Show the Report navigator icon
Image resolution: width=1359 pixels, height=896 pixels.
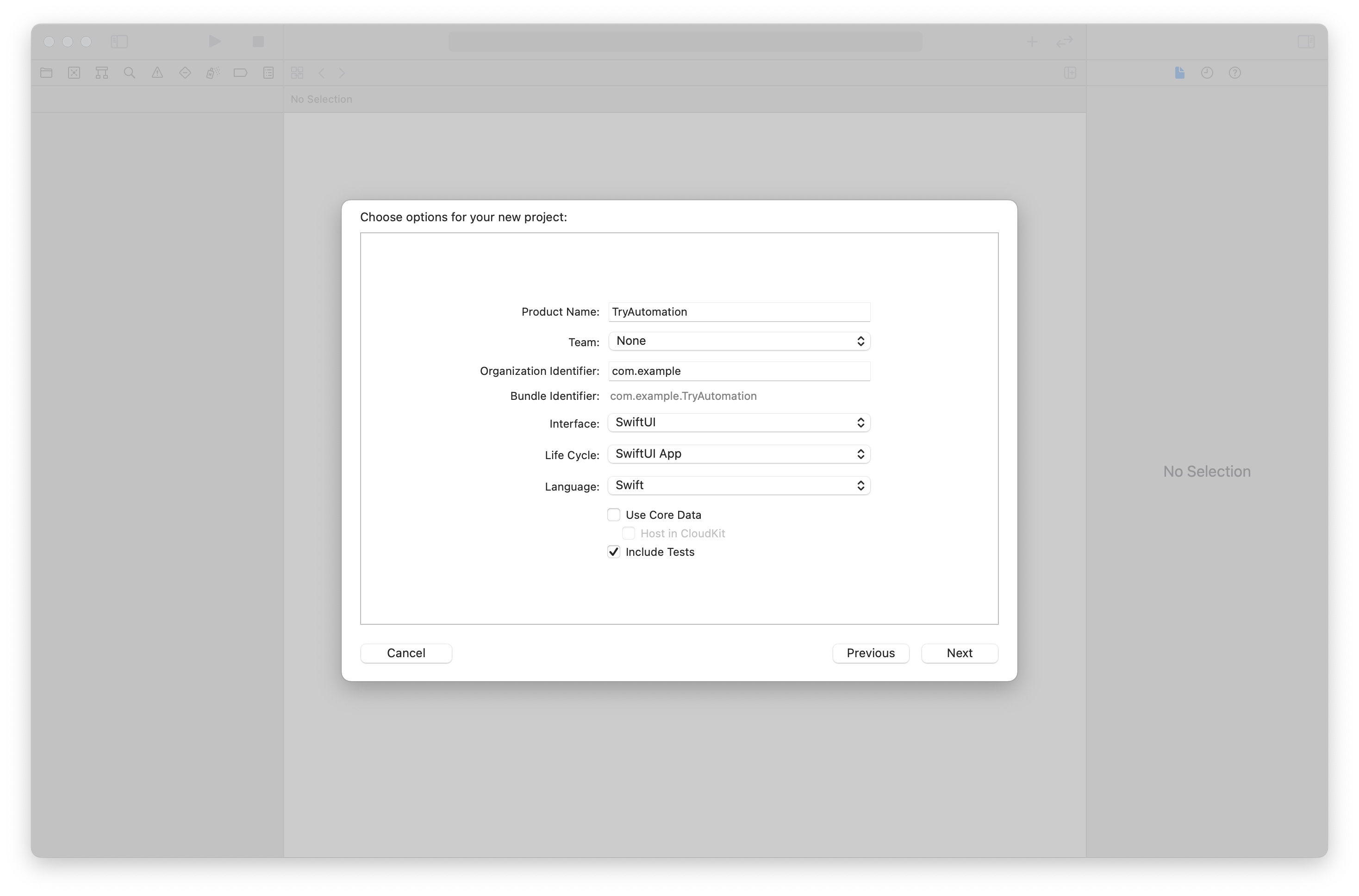(268, 73)
